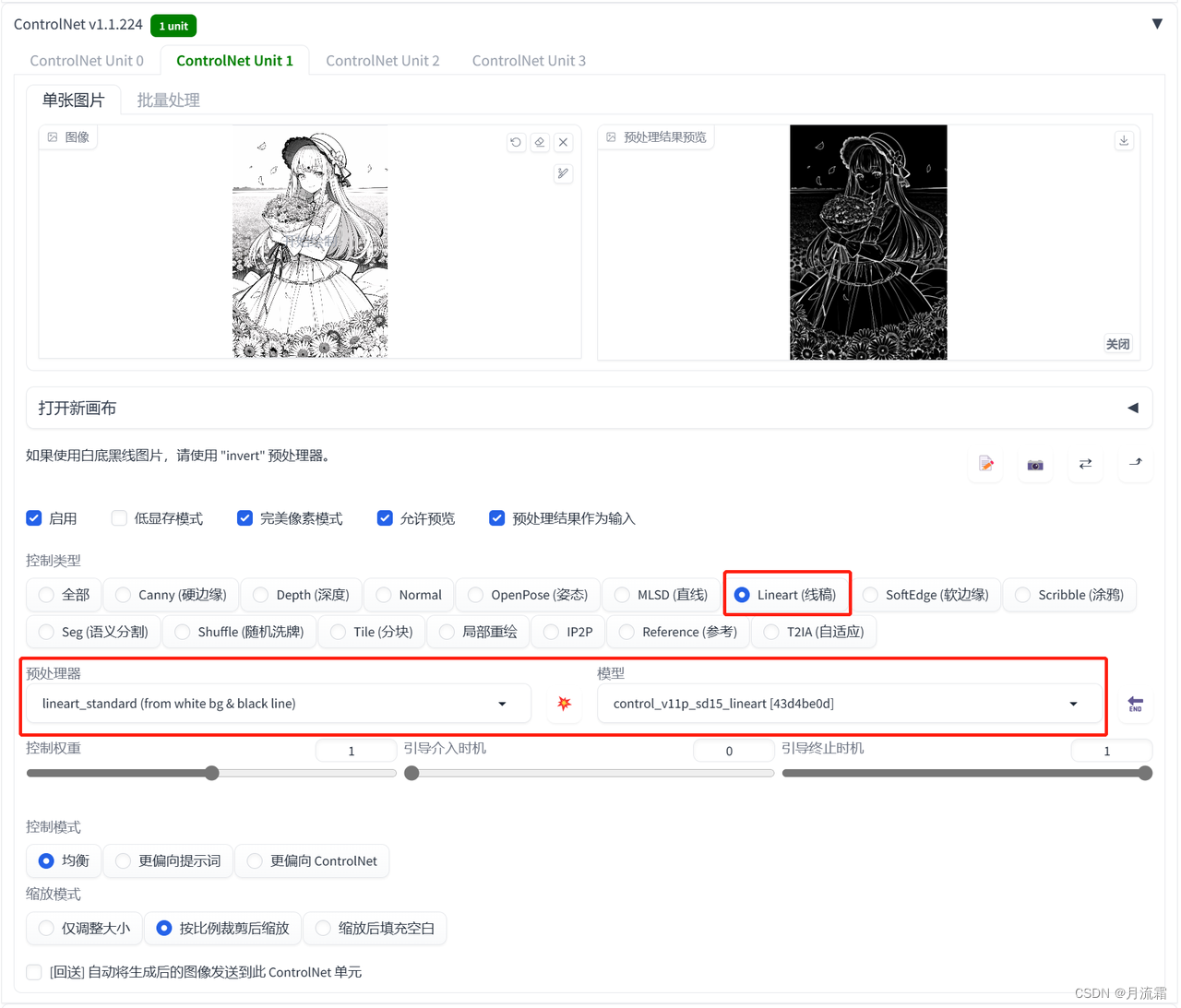Select Lineart (线稿) control type

[786, 595]
